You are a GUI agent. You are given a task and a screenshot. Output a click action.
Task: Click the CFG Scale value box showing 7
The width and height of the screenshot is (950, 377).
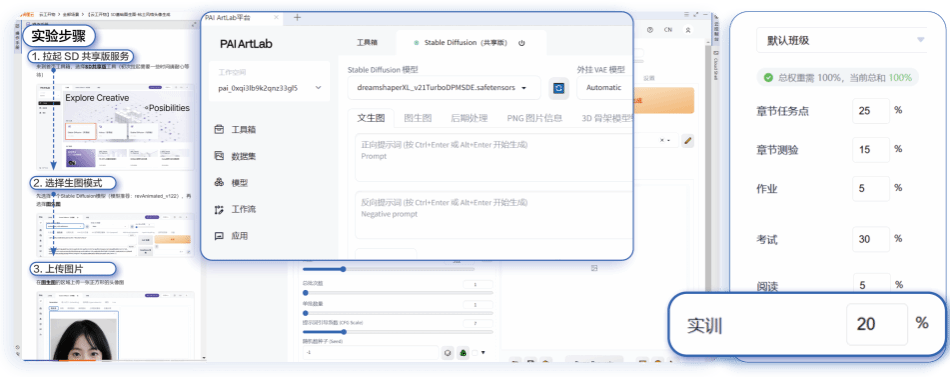point(477,323)
